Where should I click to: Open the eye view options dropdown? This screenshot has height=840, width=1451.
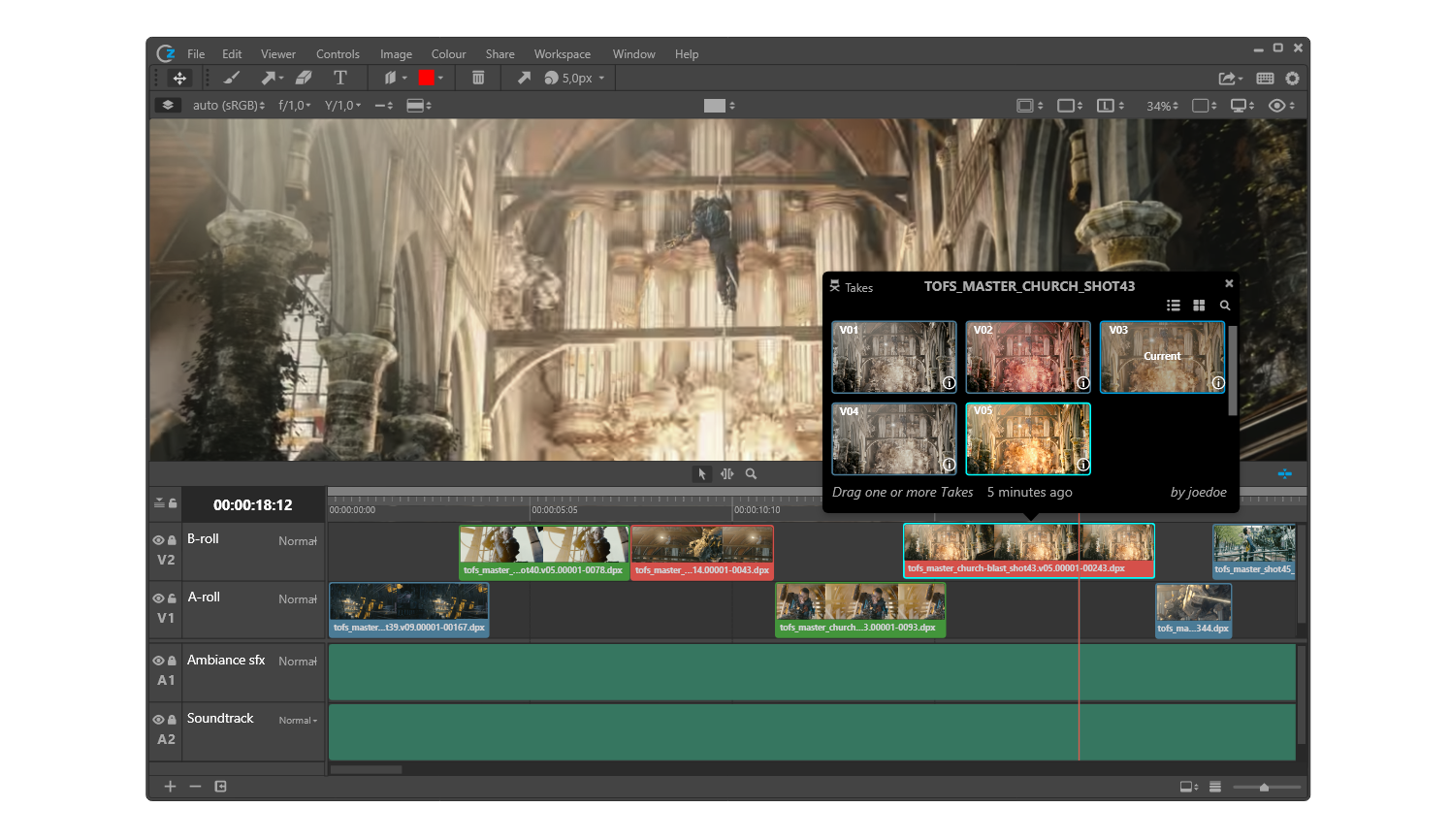point(1281,106)
